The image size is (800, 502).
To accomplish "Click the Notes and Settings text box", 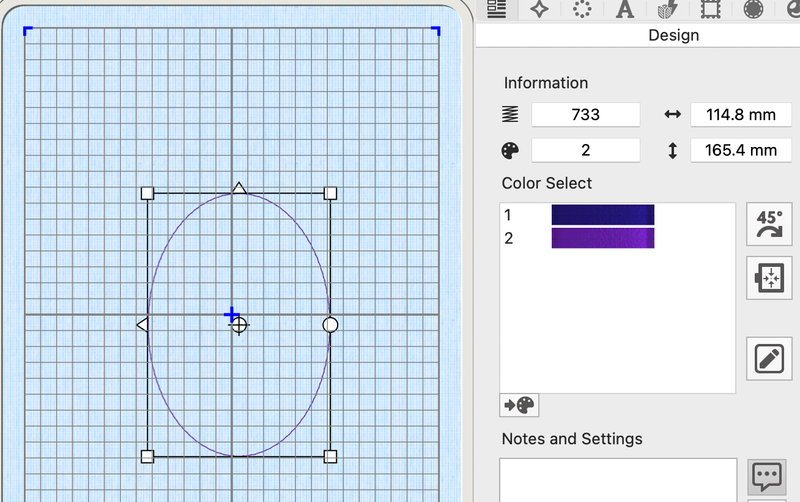I will [x=618, y=480].
